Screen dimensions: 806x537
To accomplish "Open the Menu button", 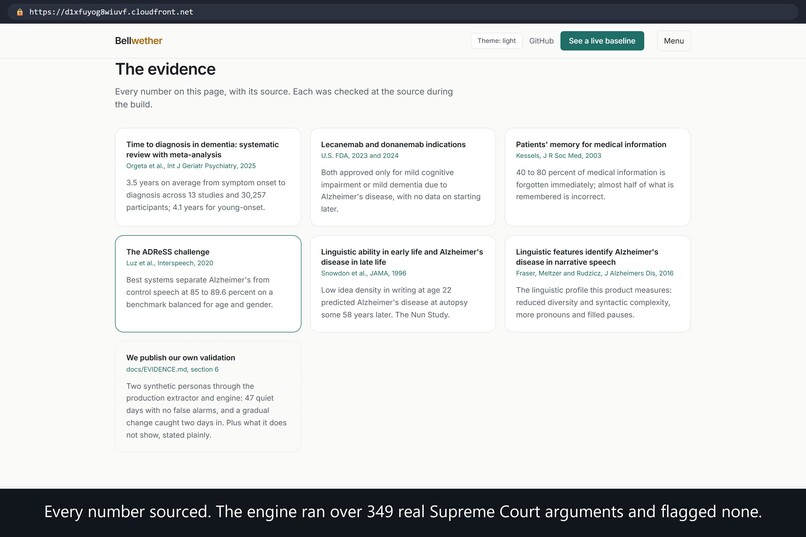I will click(x=673, y=41).
